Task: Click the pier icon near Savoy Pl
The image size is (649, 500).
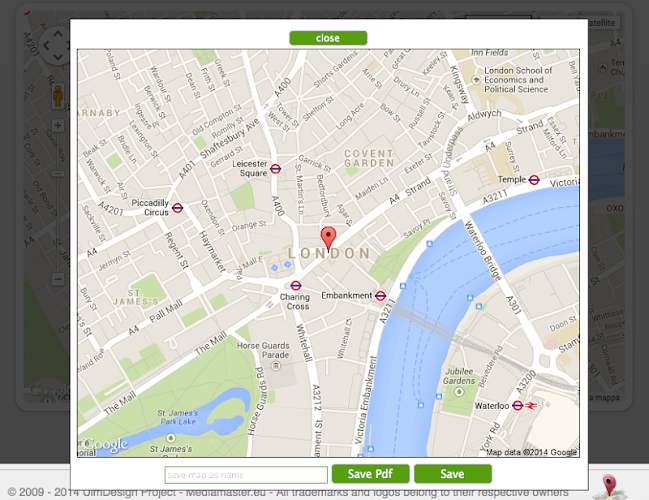Action: 429,244
